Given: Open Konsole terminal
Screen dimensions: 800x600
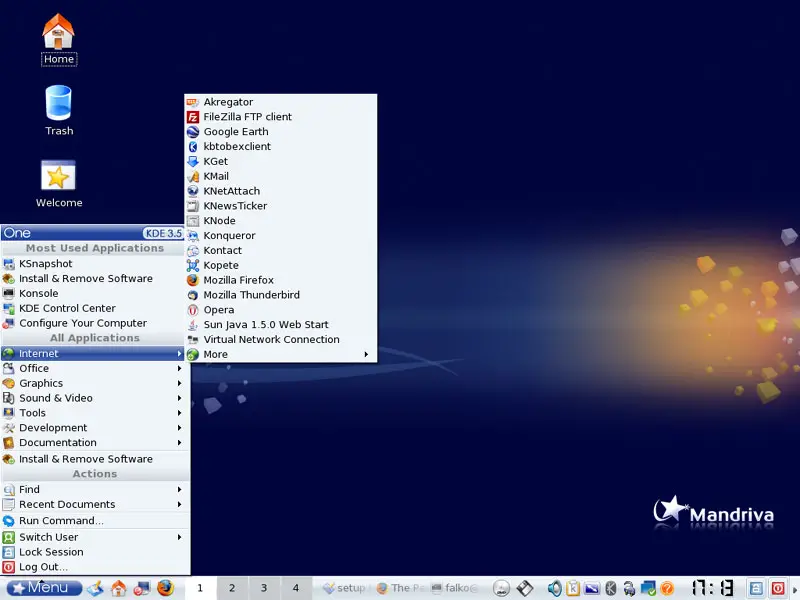Looking at the screenshot, I should coord(93,293).
